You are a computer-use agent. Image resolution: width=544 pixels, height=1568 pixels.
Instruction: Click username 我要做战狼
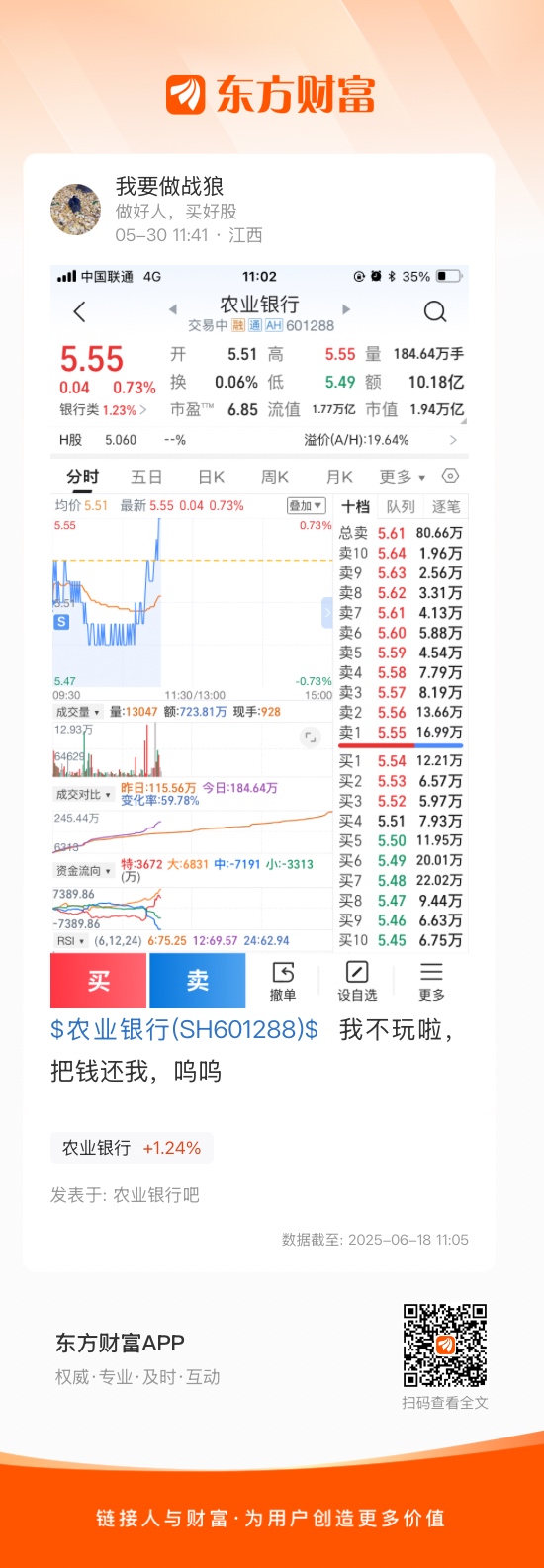click(x=169, y=186)
